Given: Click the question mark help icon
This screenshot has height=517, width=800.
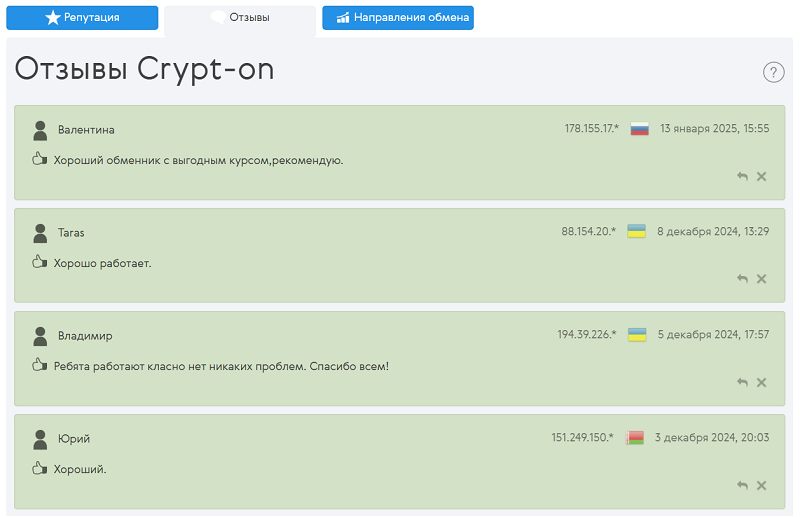Looking at the screenshot, I should coord(773,72).
